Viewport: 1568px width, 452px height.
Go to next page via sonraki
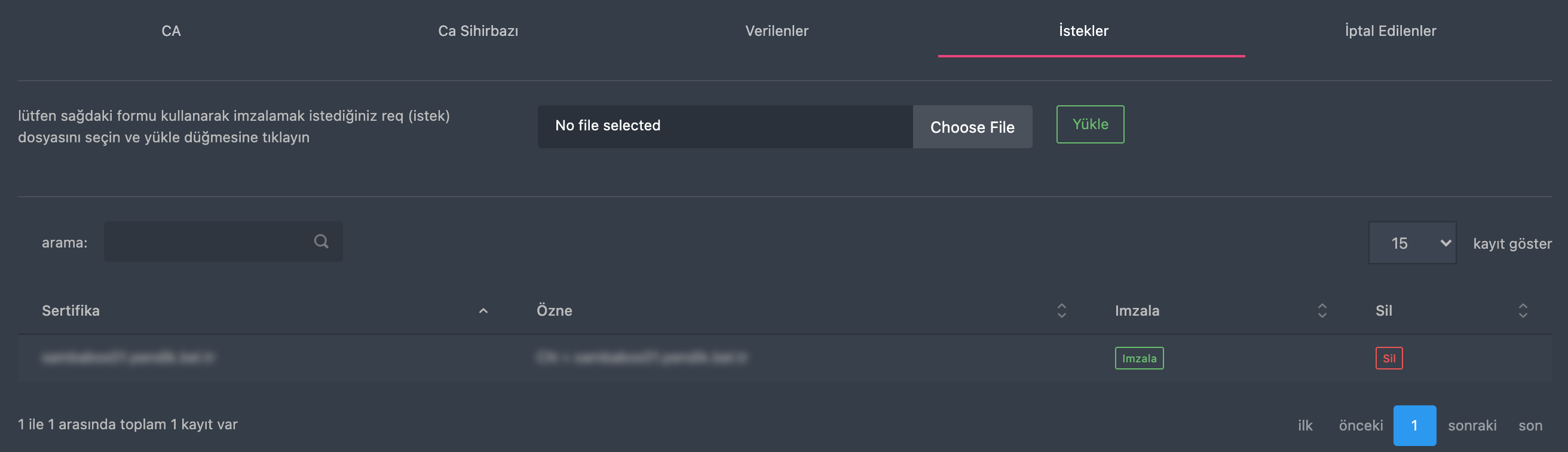1472,425
